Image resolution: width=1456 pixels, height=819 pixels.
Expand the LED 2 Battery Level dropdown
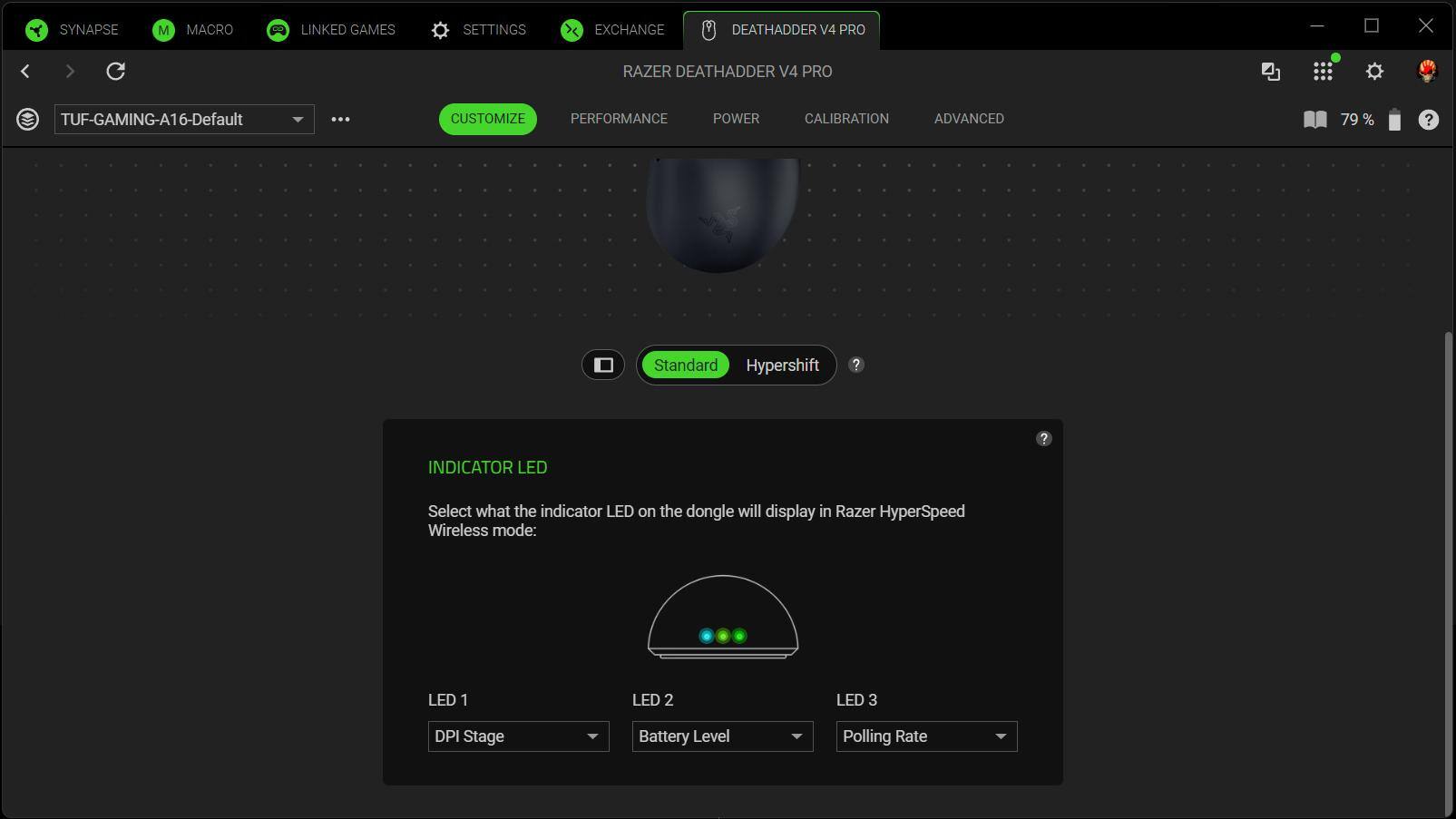(722, 736)
